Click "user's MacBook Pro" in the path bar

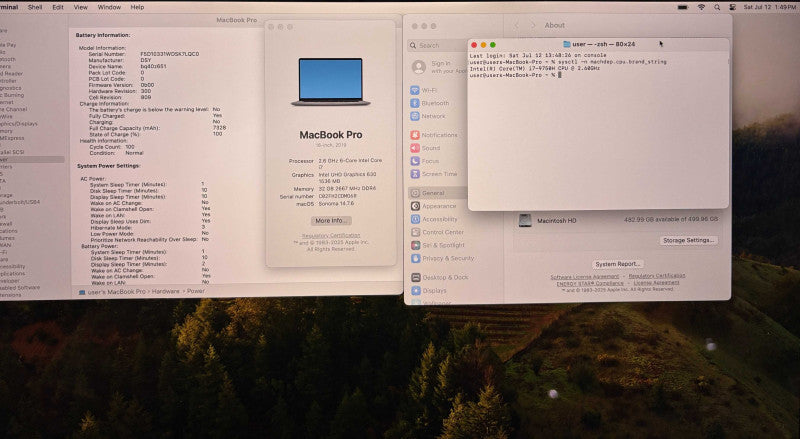[116, 292]
